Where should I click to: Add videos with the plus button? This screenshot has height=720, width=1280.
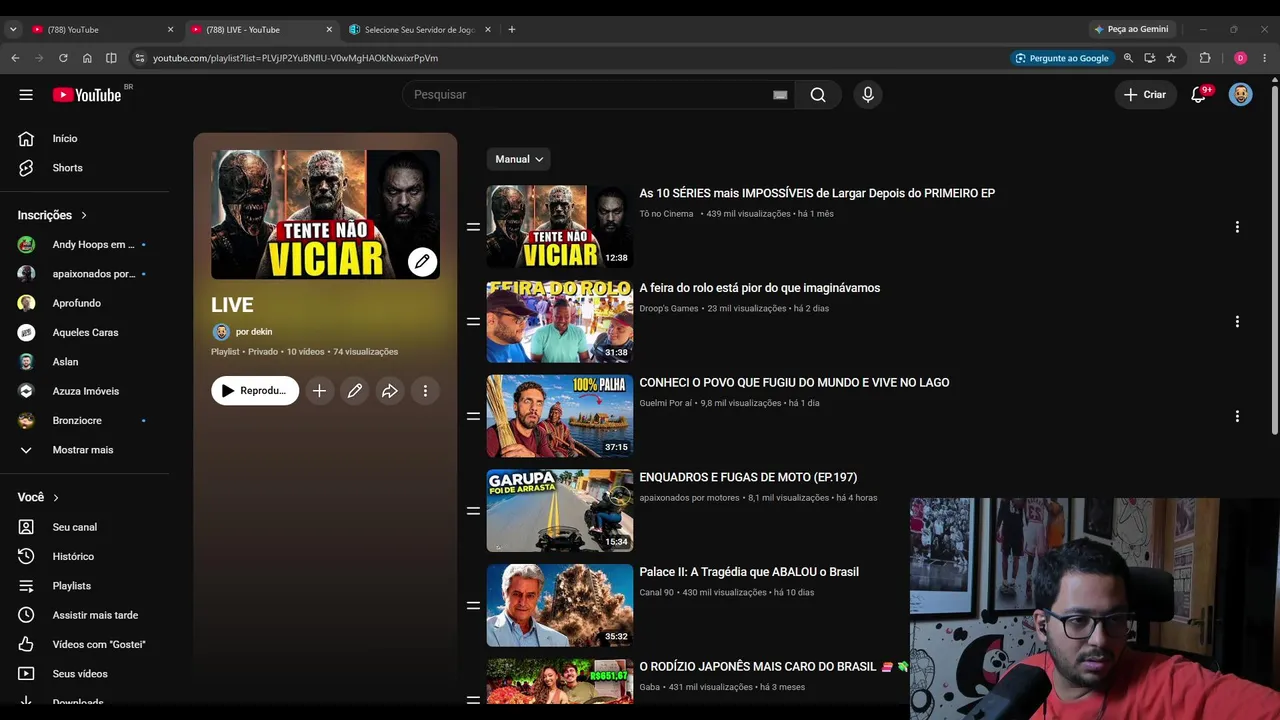(x=319, y=391)
